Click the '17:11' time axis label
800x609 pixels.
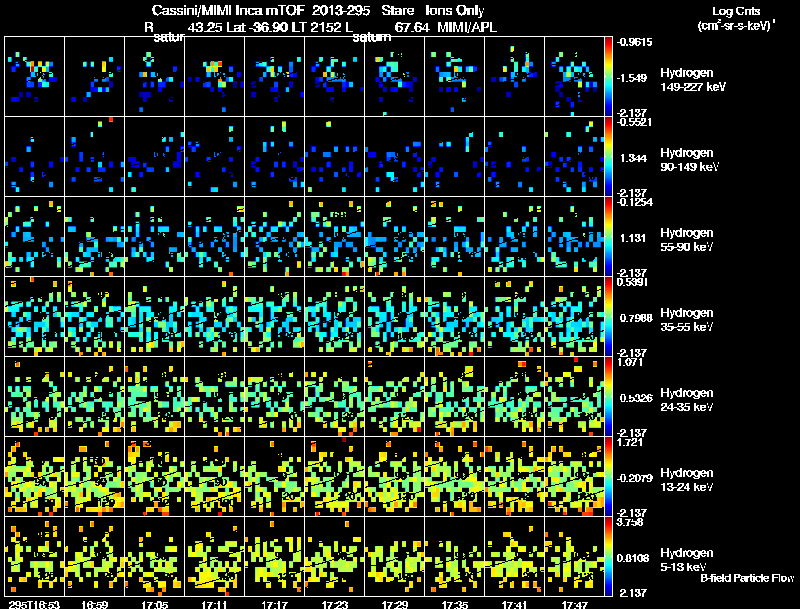tap(214, 604)
